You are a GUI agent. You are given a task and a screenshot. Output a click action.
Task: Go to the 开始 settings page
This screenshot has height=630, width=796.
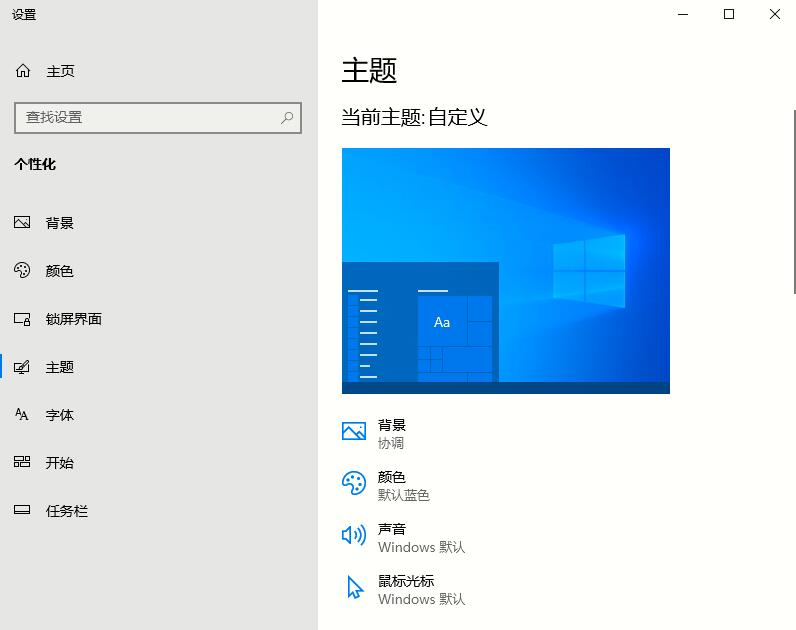pyautogui.click(x=59, y=463)
